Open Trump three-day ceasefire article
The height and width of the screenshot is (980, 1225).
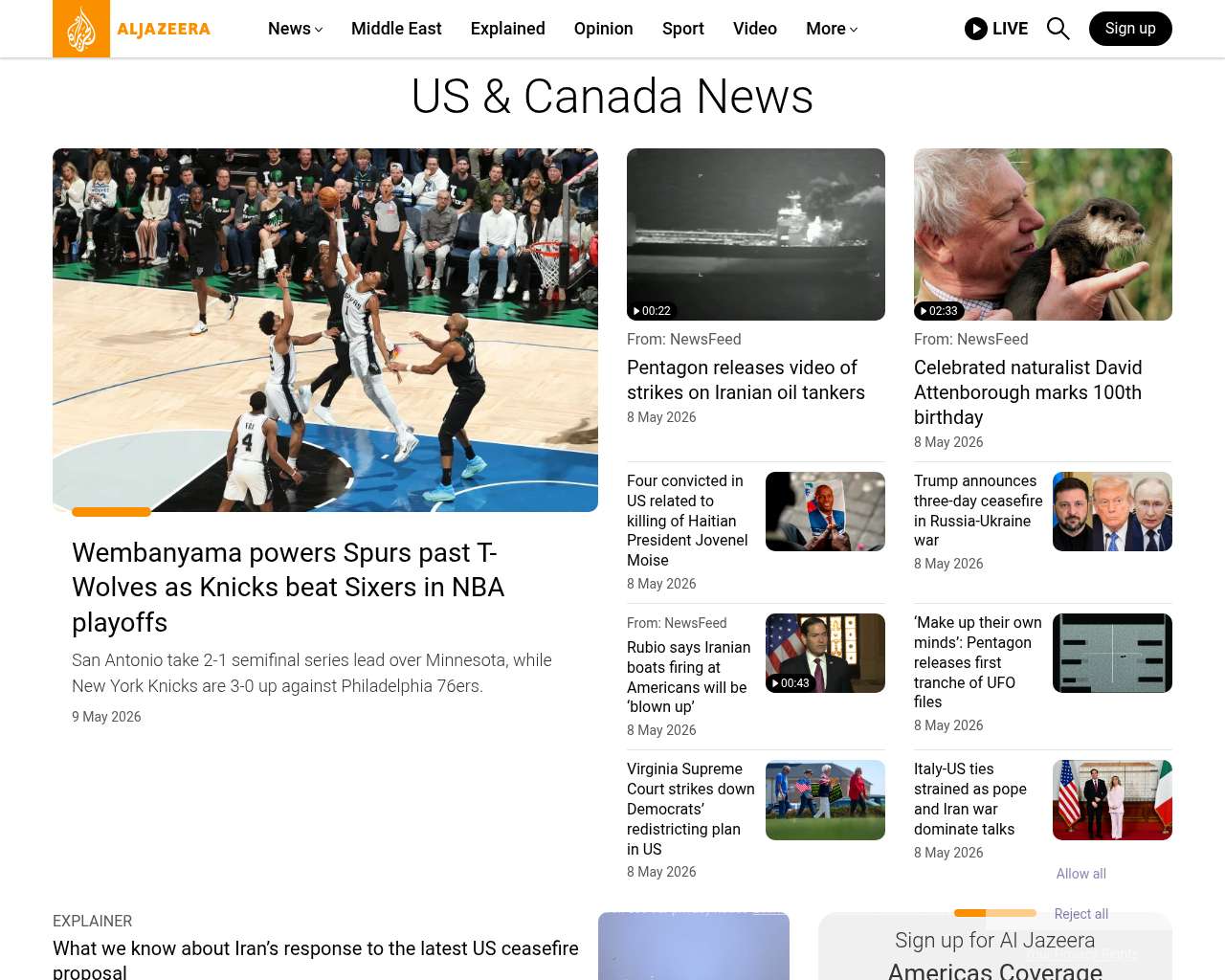(978, 511)
